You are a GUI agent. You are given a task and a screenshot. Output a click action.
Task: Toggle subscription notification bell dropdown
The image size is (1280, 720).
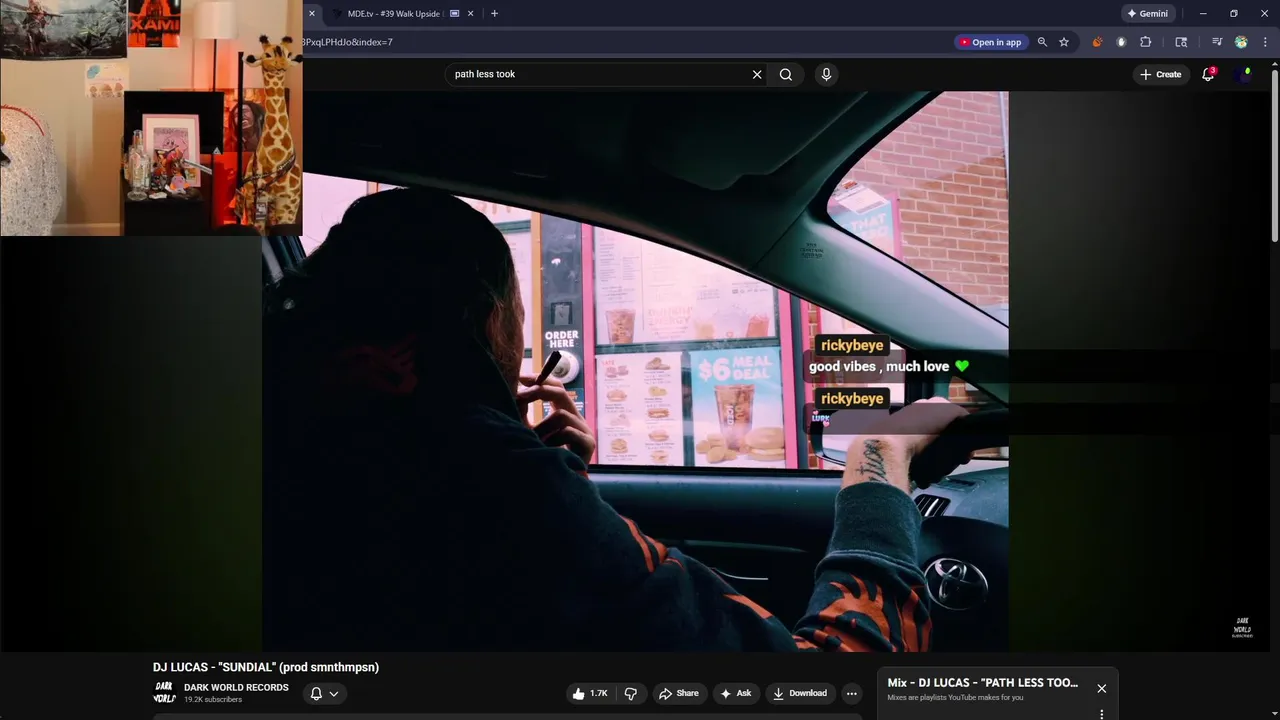click(x=324, y=693)
